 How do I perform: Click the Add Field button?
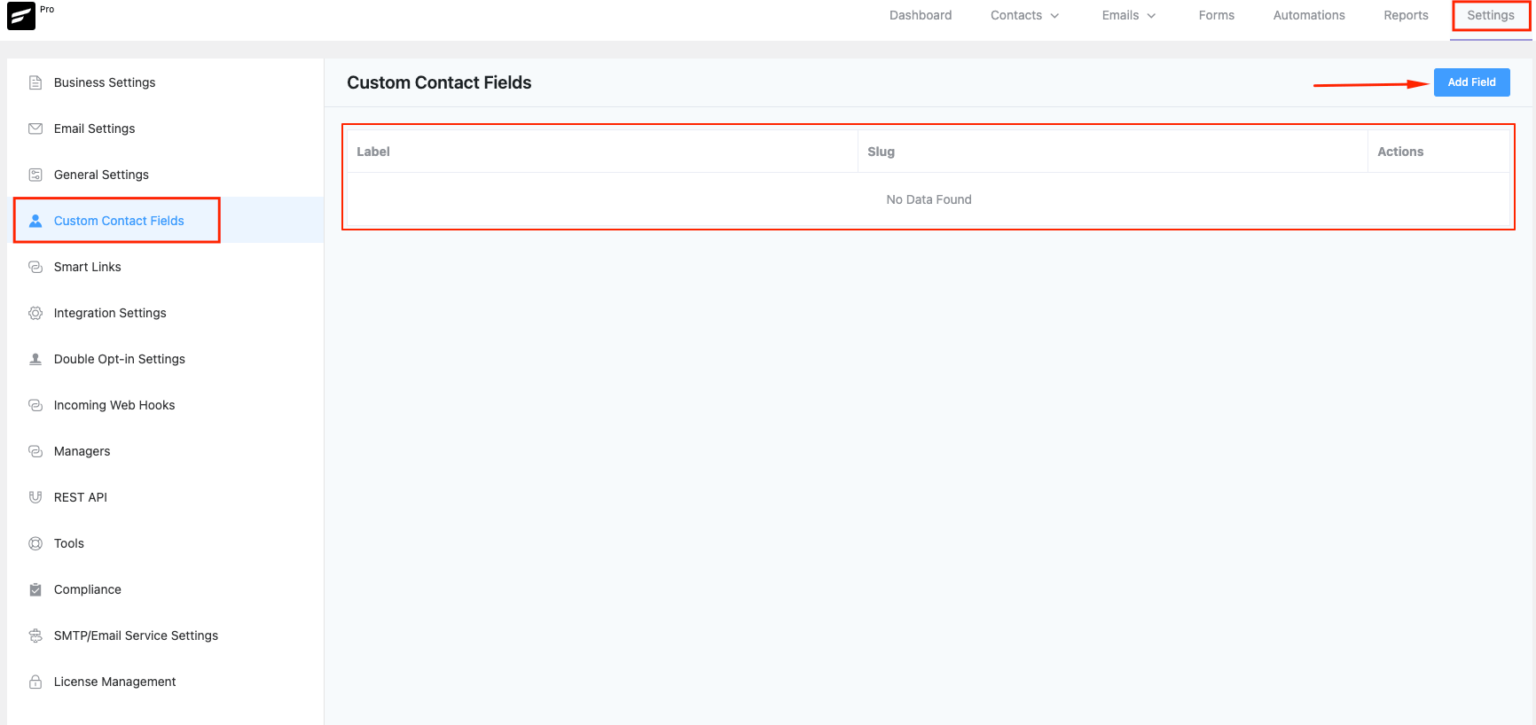1471,82
